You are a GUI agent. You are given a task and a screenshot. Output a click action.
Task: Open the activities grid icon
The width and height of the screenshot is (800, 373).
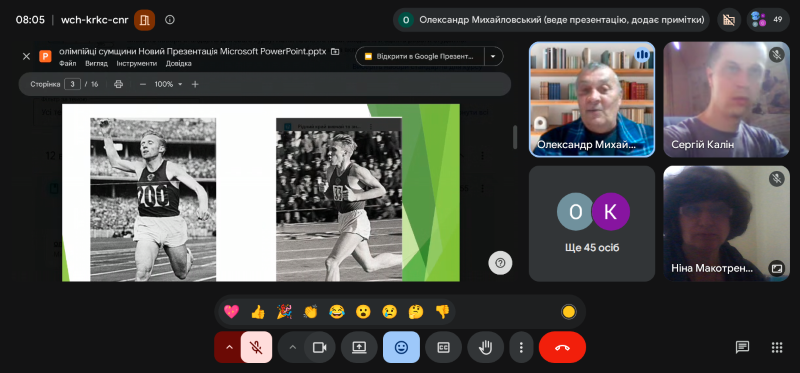point(777,347)
